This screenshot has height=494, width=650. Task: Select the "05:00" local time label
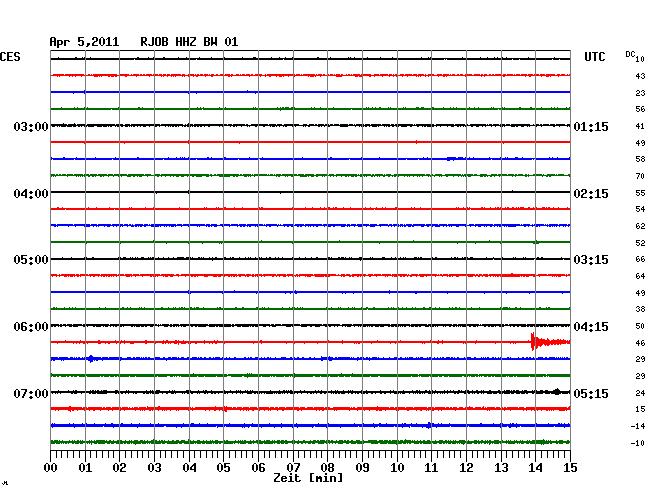point(31,260)
